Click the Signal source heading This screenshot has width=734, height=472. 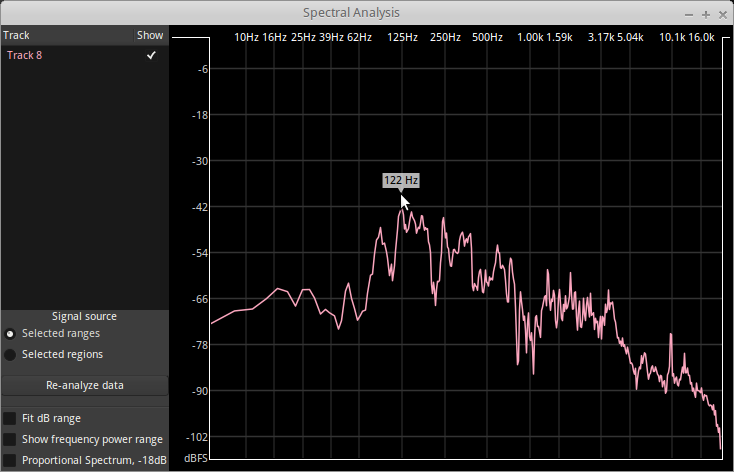[x=84, y=317]
